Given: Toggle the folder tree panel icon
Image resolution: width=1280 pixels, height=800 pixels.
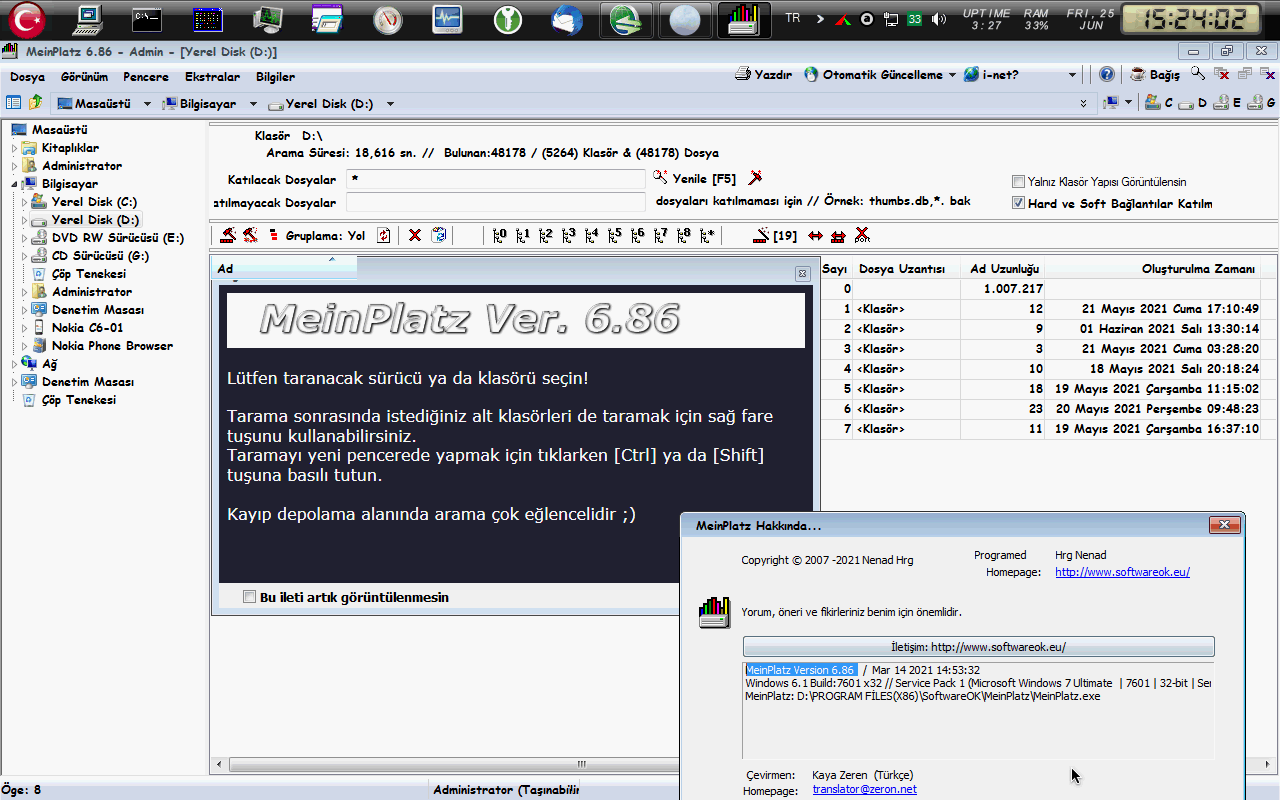Looking at the screenshot, I should 14,103.
